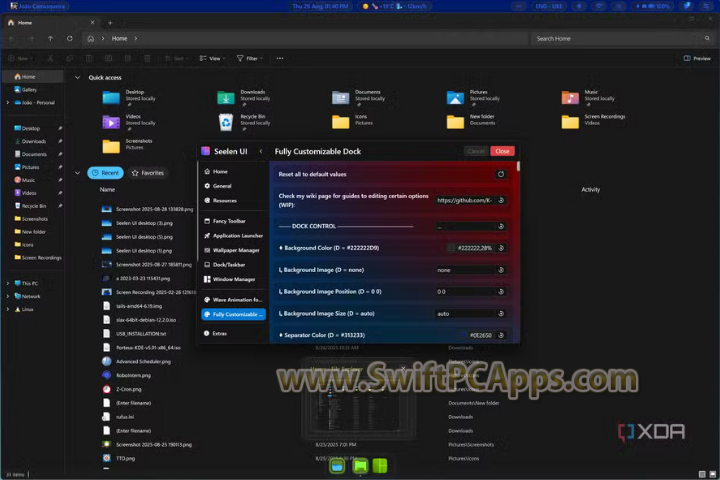
Task: Open the View dropdown in Explorer toolbar
Action: tap(213, 58)
